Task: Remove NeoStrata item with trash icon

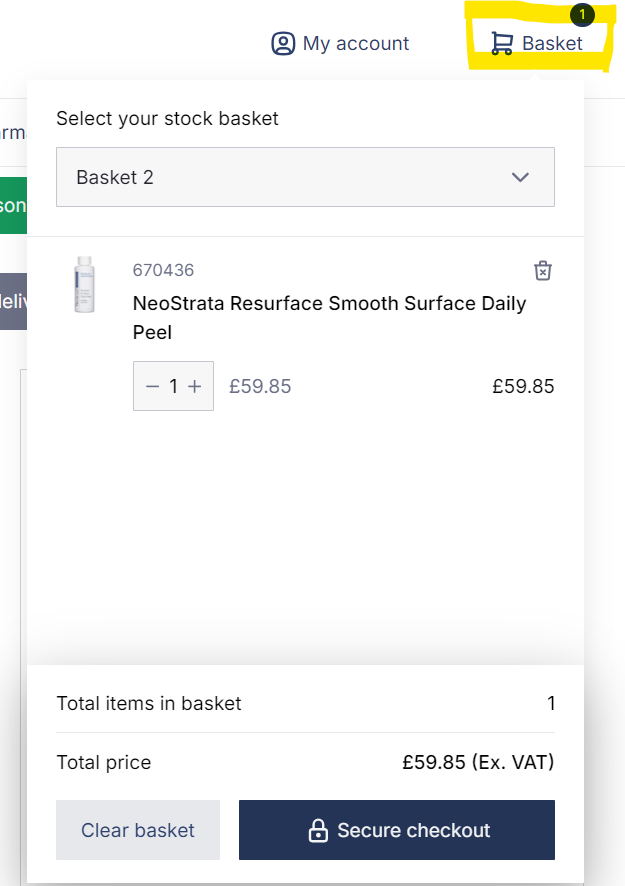Action: (x=542, y=271)
